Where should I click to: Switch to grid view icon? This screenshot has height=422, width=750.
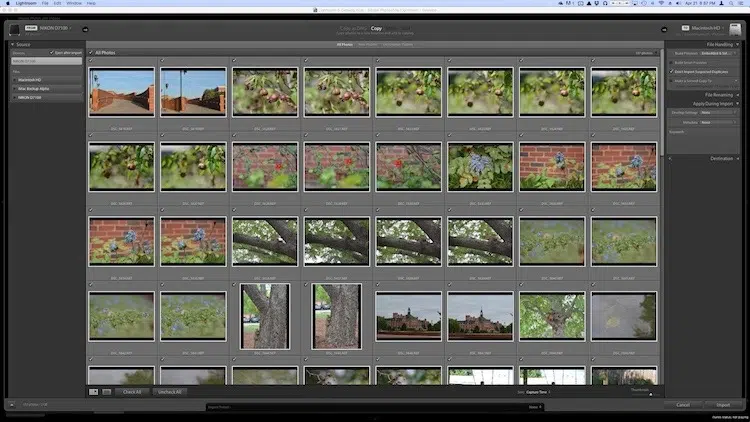pyautogui.click(x=94, y=392)
